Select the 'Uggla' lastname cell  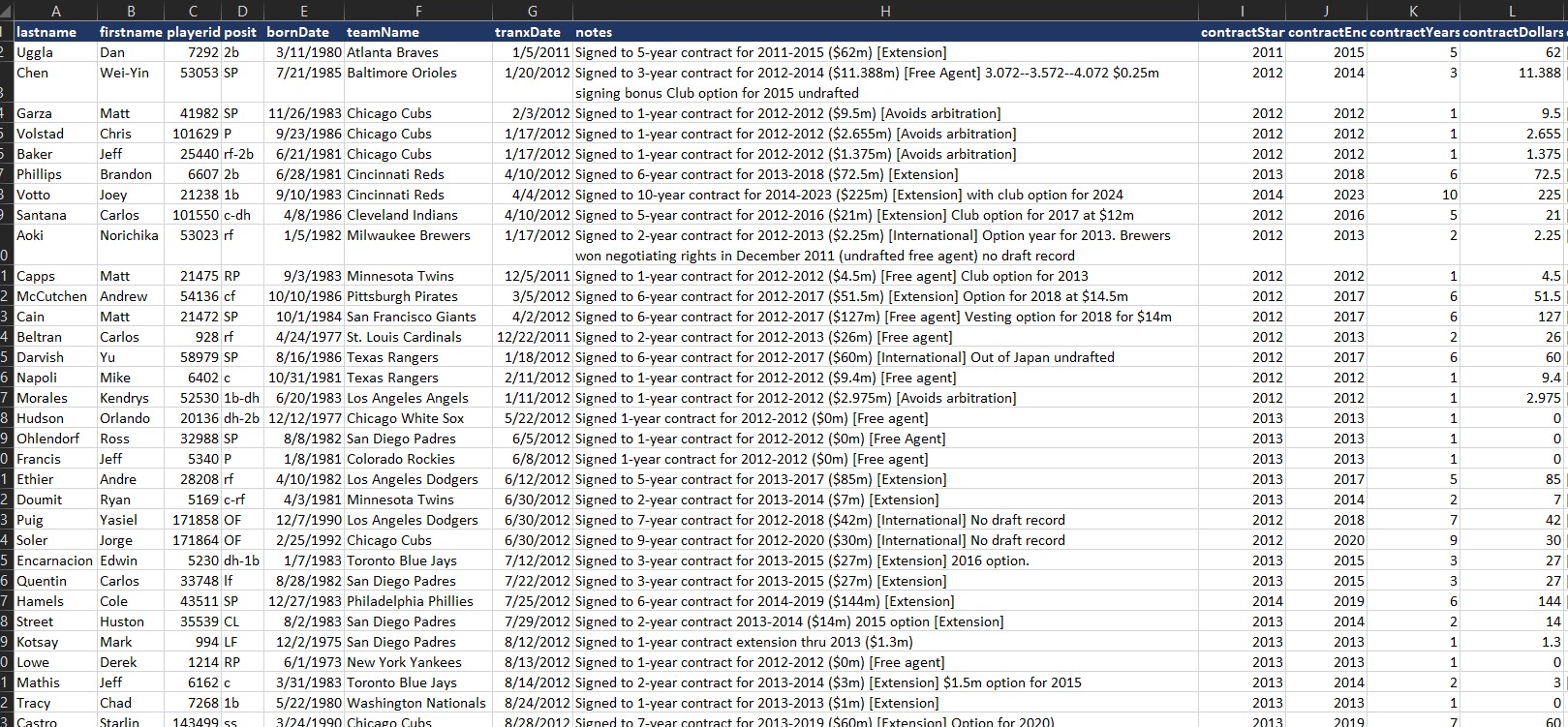click(35, 52)
